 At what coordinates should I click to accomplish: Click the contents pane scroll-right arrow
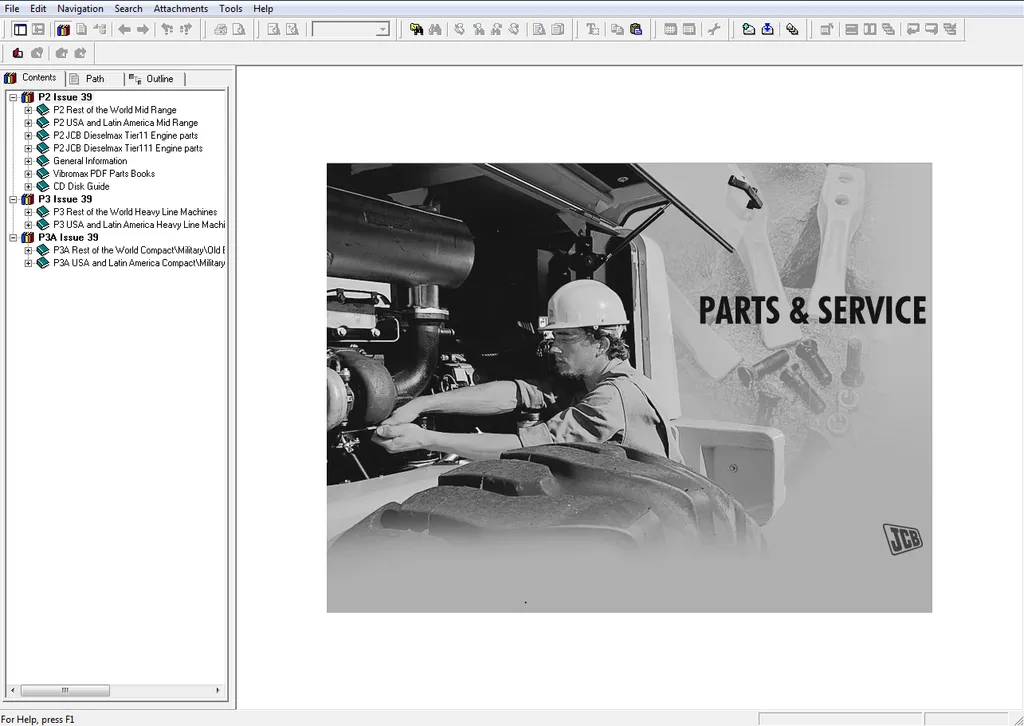pos(218,690)
